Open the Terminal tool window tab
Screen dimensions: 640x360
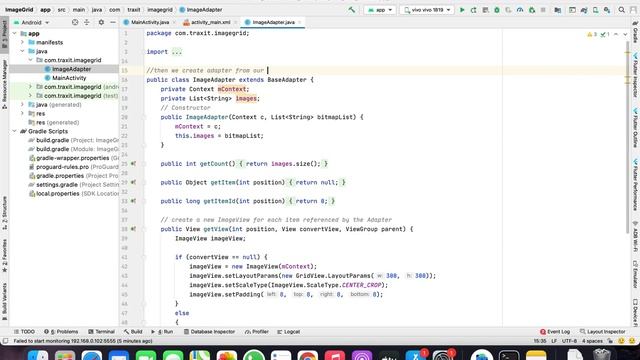(101, 332)
